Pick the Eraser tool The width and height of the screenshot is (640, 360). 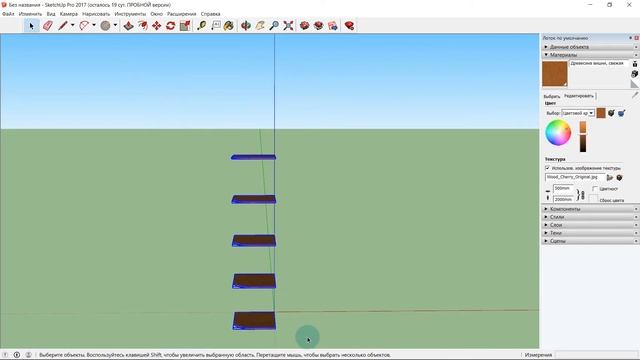pos(48,26)
